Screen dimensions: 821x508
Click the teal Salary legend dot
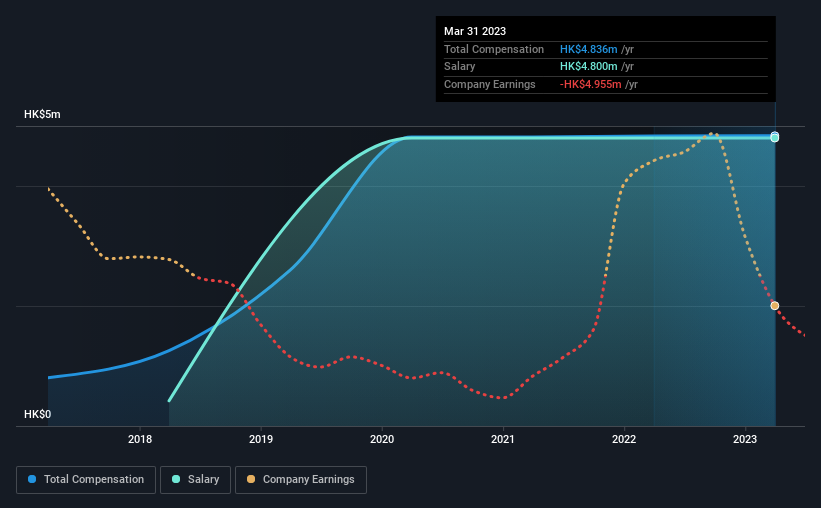point(176,479)
